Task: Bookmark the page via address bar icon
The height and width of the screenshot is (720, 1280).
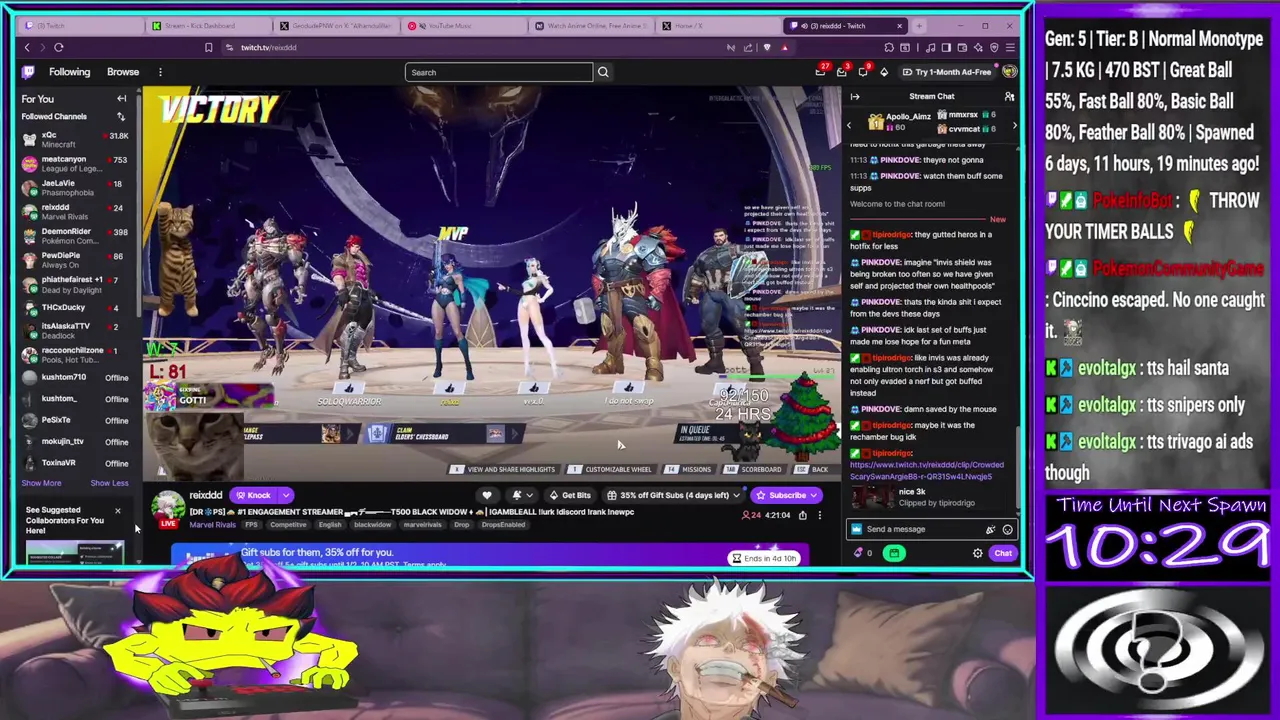Action: pyautogui.click(x=208, y=47)
